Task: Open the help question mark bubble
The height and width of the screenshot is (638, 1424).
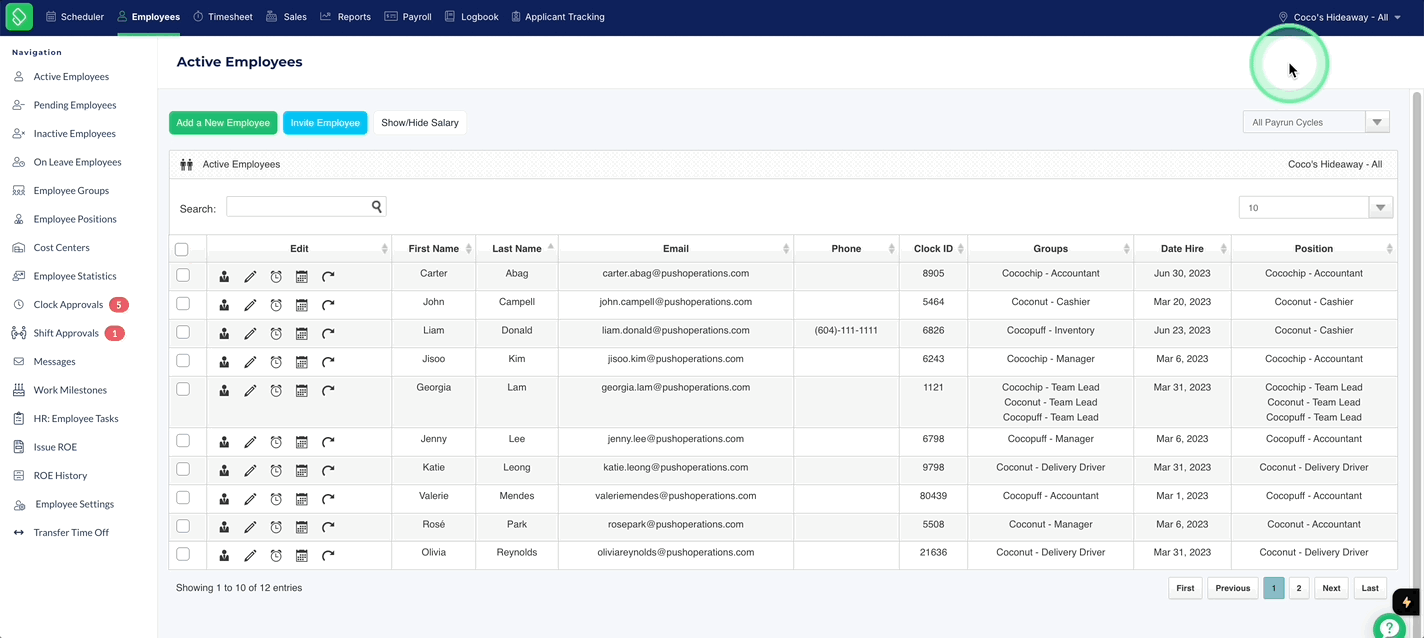Action: point(1390,629)
